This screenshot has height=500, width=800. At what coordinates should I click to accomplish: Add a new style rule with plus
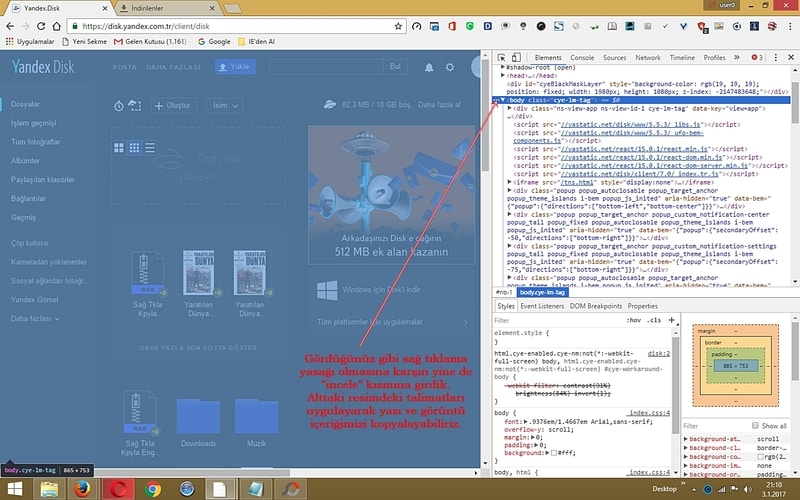(671, 320)
